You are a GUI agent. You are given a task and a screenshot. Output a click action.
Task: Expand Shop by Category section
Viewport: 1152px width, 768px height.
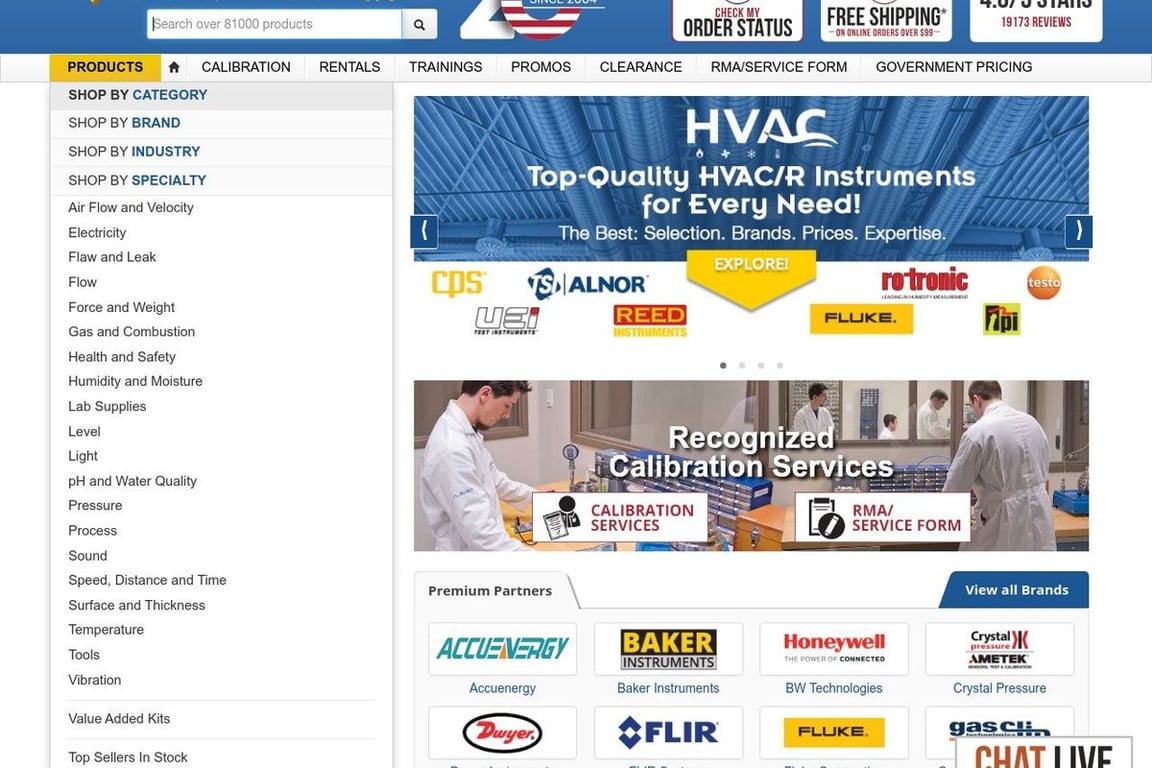click(x=221, y=96)
